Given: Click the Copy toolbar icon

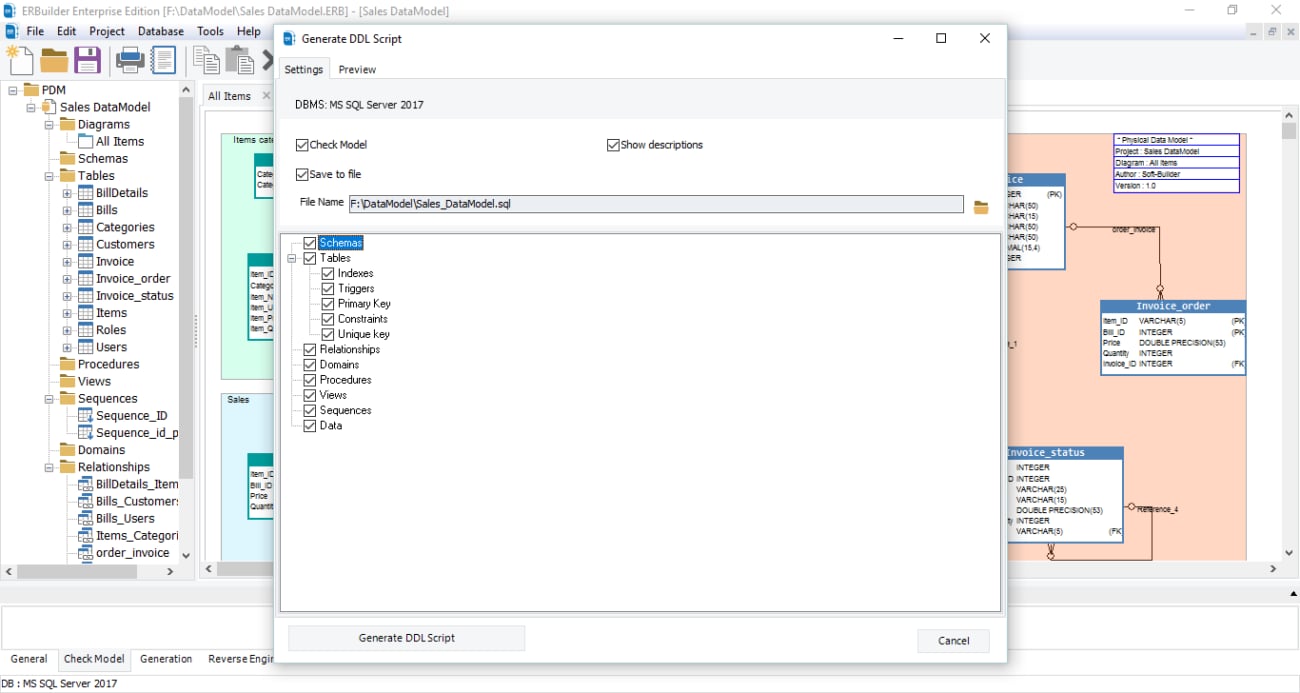Looking at the screenshot, I should [206, 61].
